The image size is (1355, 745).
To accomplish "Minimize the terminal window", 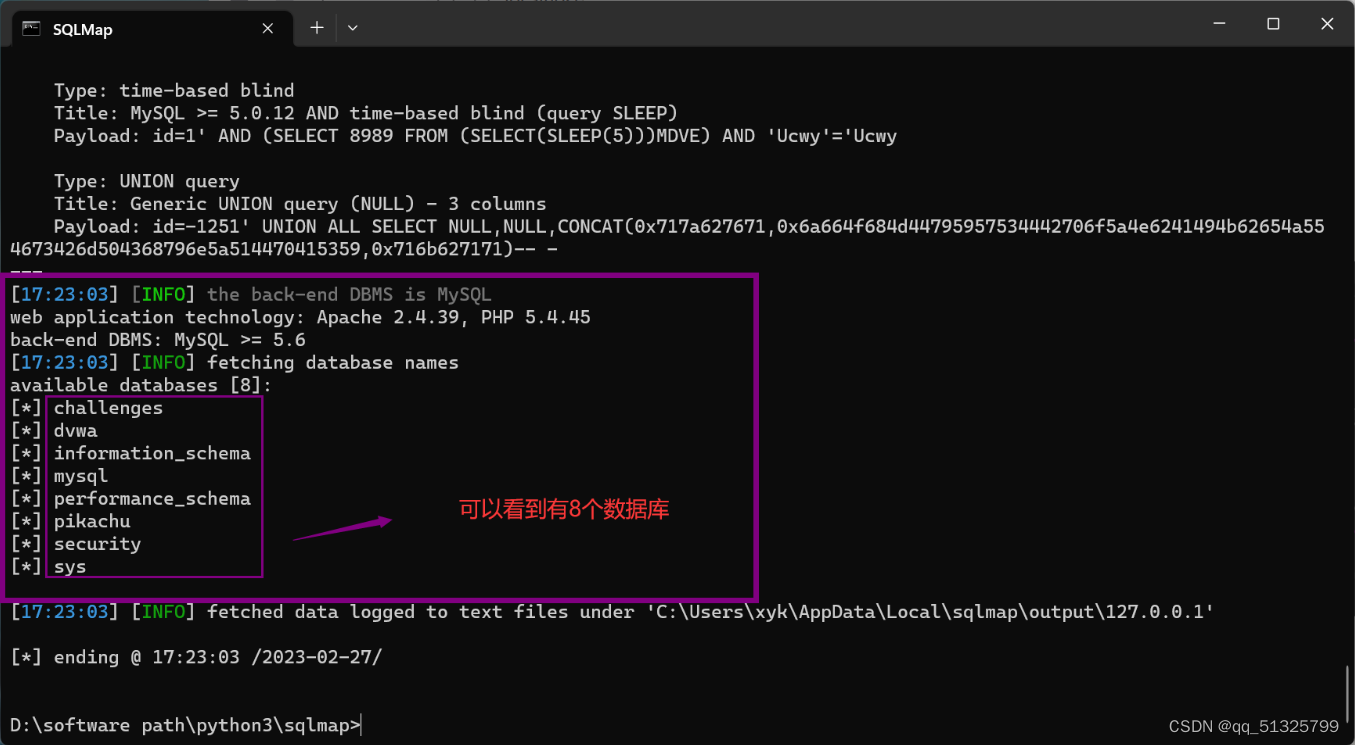I will coord(1219,24).
